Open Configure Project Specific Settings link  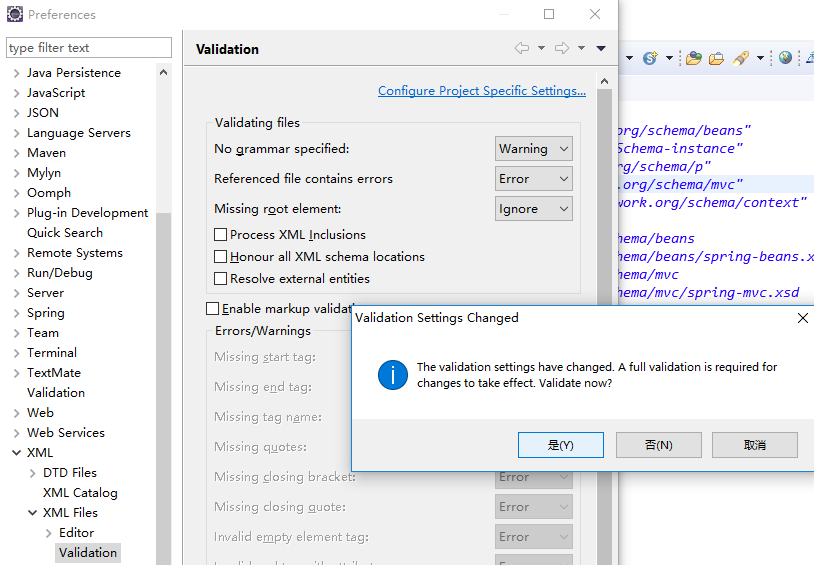click(x=482, y=91)
